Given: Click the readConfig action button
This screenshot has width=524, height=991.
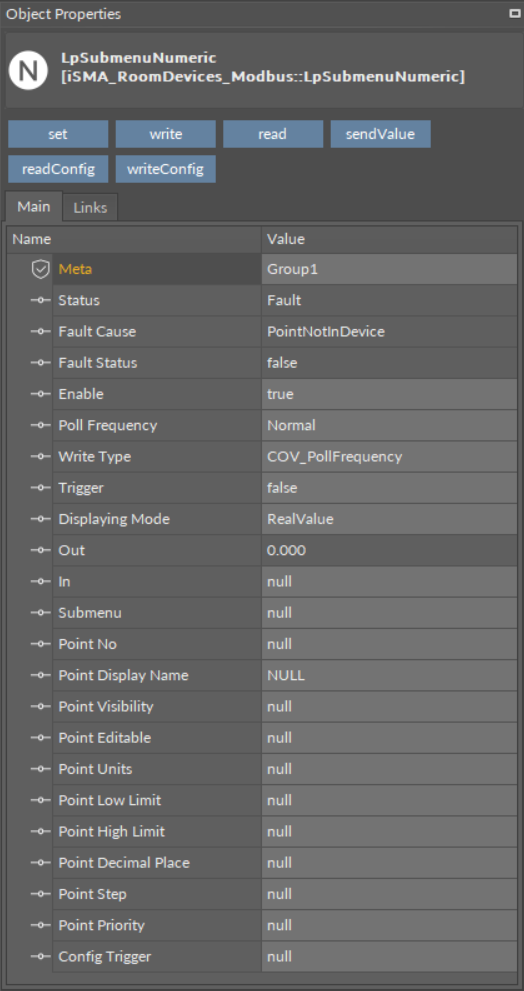Looking at the screenshot, I should click(58, 169).
